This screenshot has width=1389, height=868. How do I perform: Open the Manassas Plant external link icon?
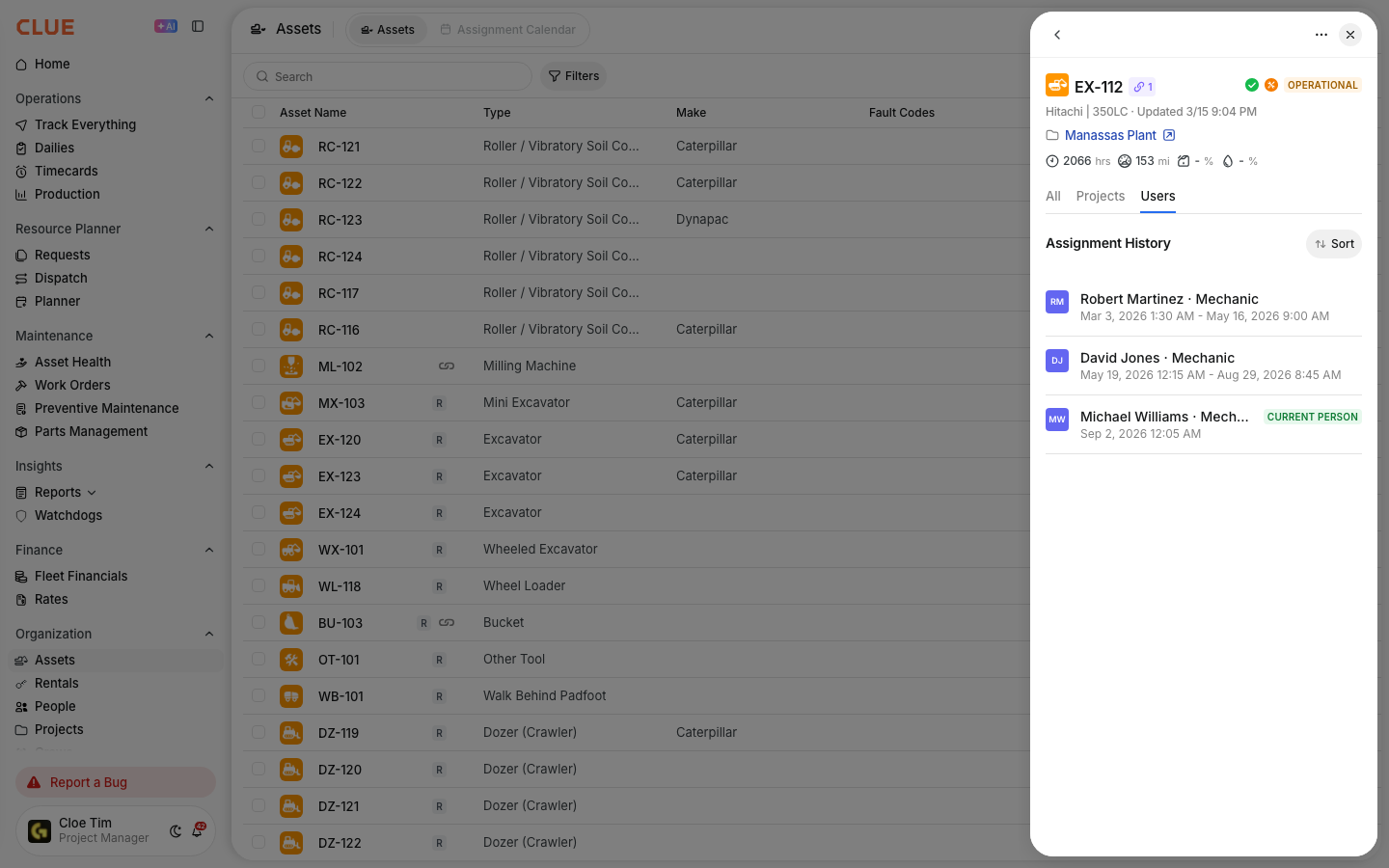coord(1169,135)
